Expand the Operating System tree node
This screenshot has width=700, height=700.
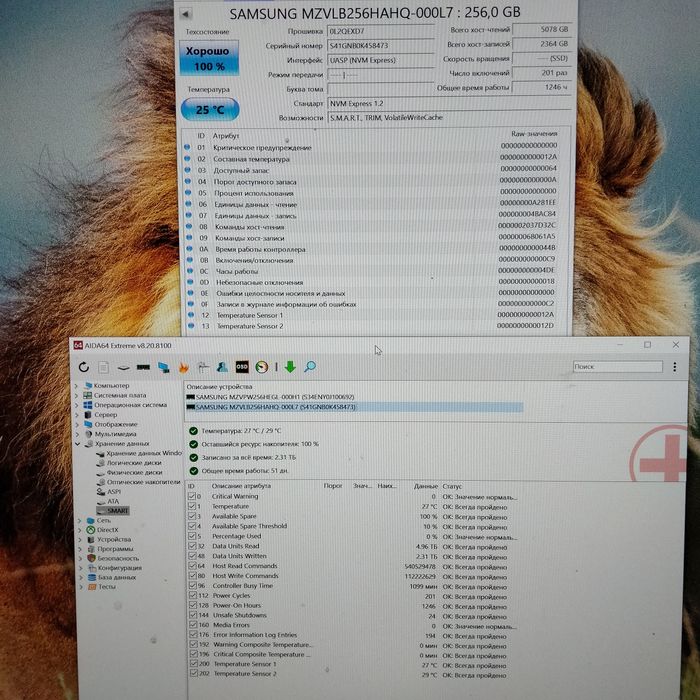[77, 405]
